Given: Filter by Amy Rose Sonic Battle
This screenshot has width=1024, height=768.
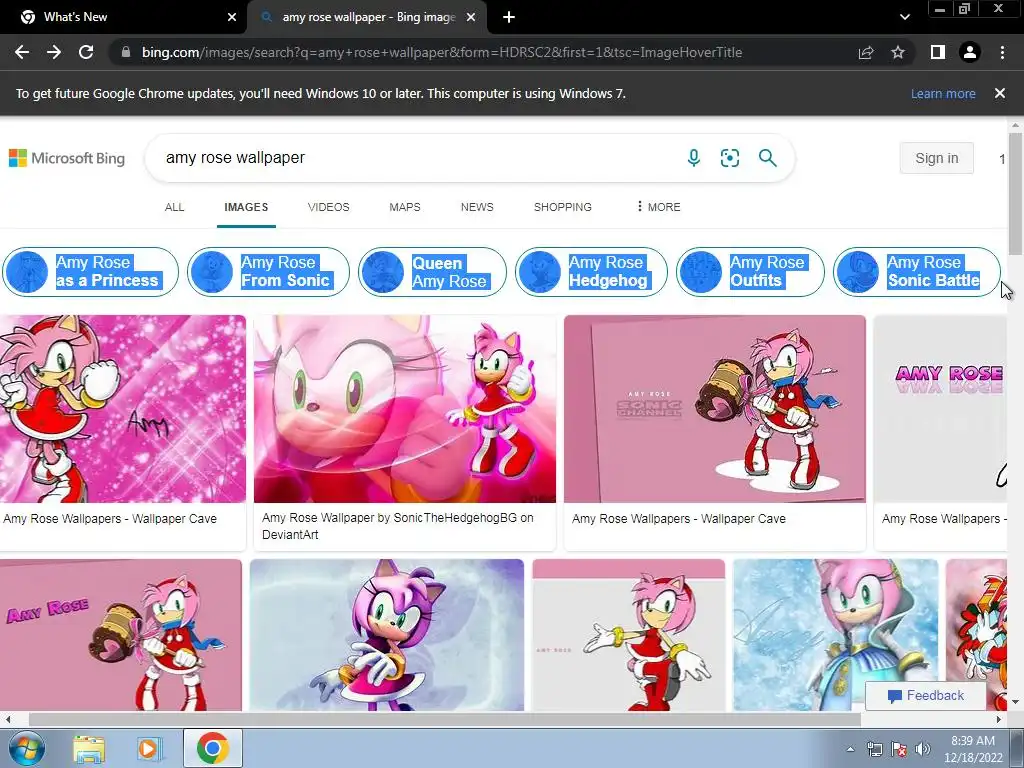Looking at the screenshot, I should click(x=917, y=272).
